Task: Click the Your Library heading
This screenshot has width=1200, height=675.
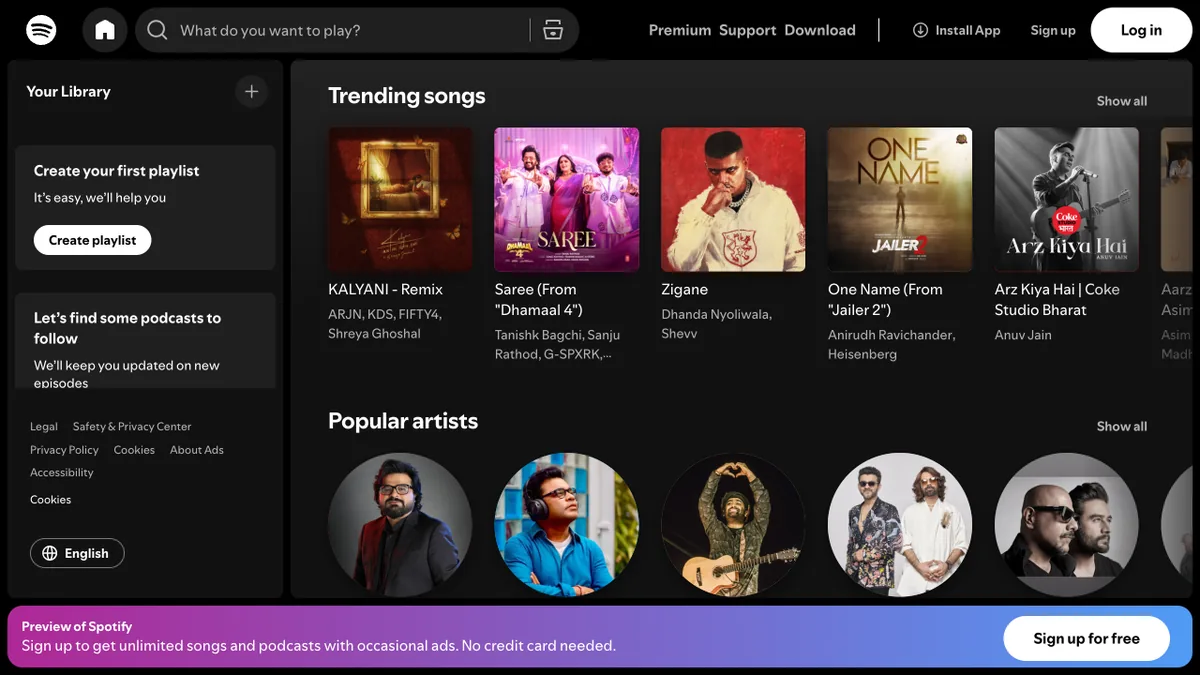Action: pos(68,91)
